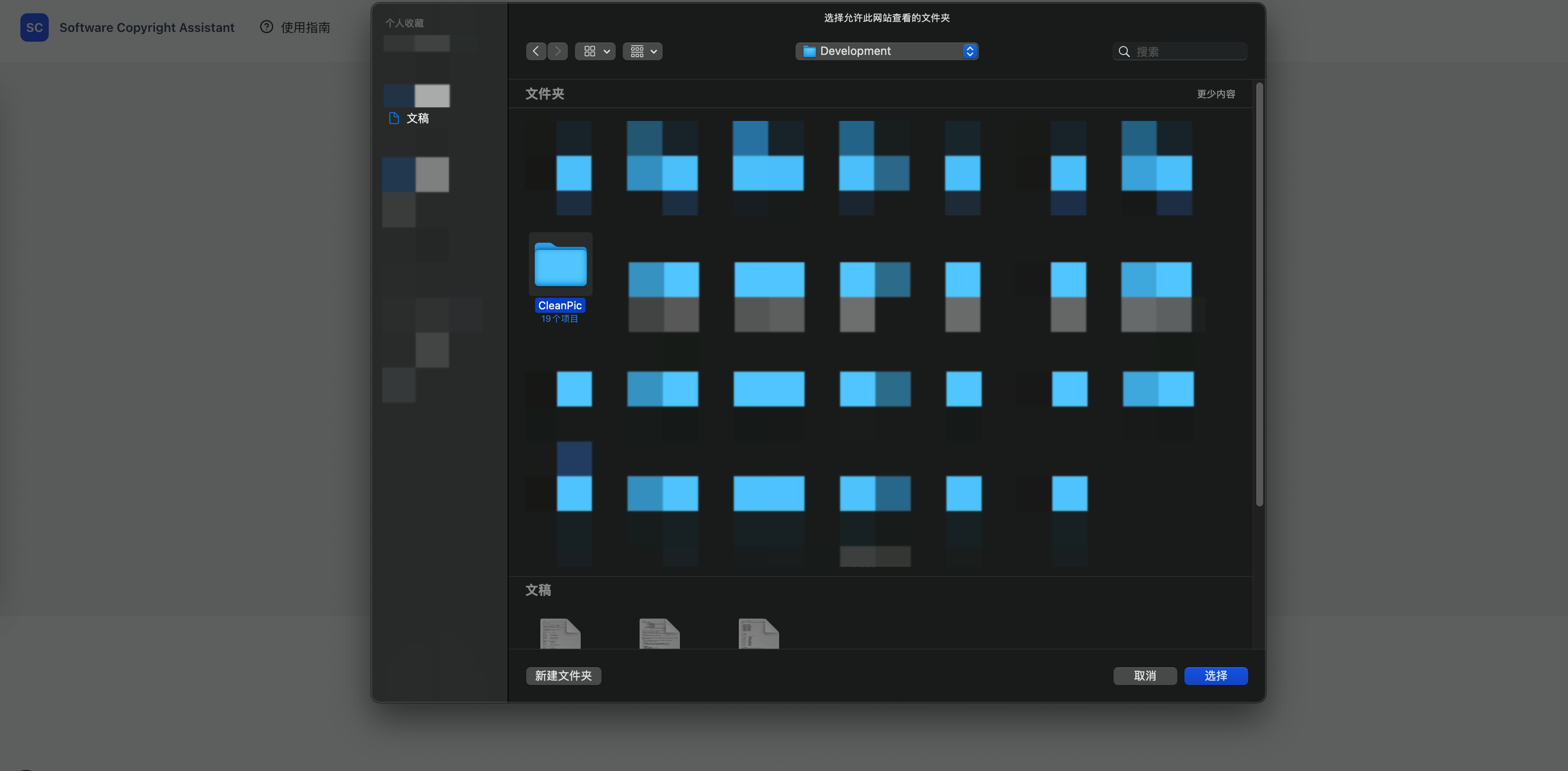Go forward with the right chevron button

558,51
